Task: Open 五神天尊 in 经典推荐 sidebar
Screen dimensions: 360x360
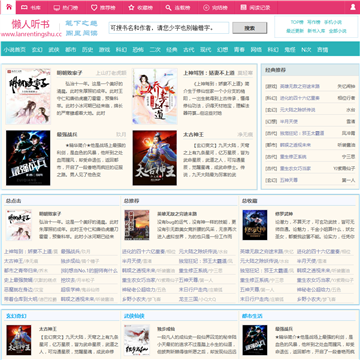Action: 289,180
